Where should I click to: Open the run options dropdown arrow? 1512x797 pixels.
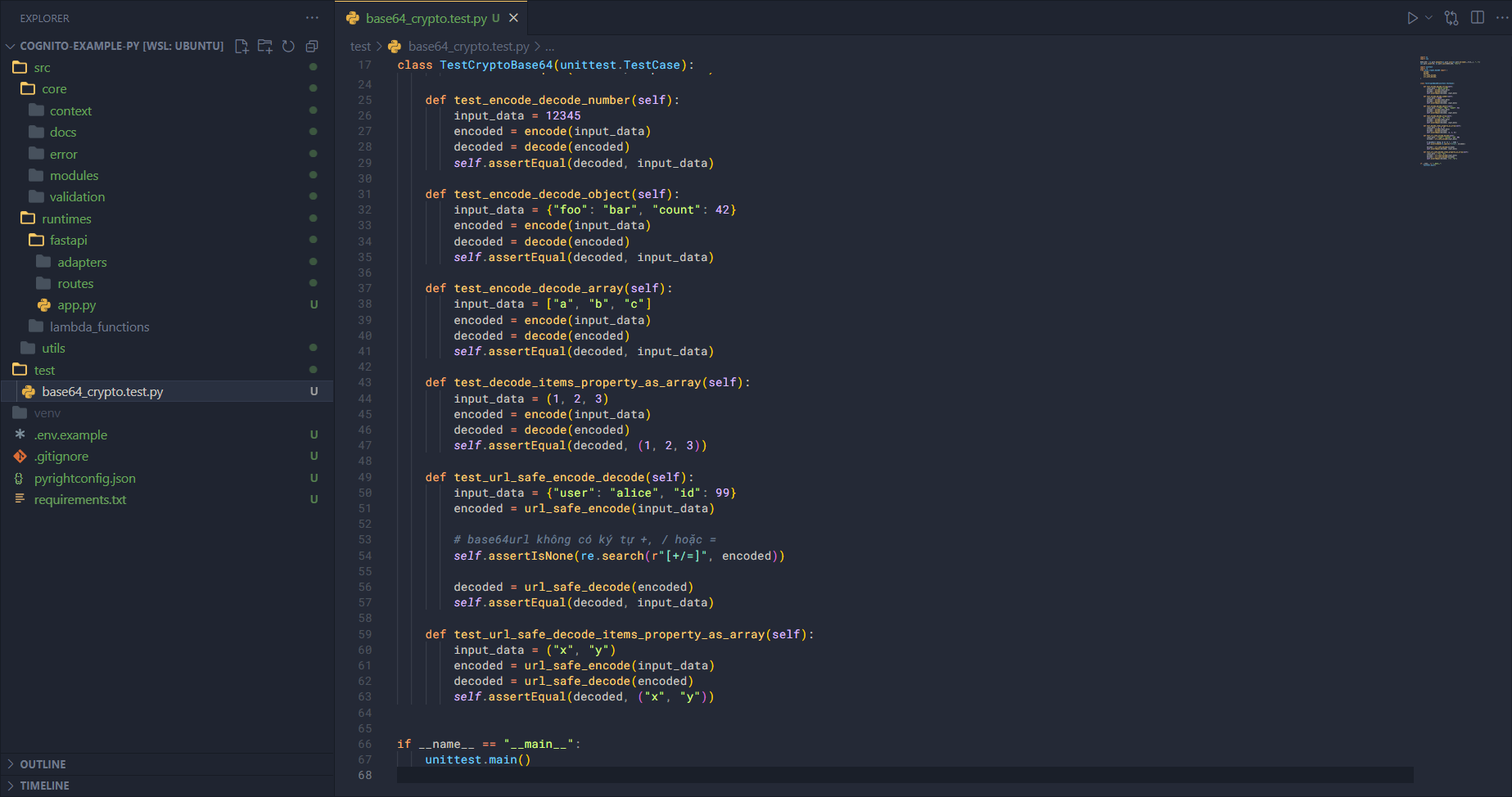[x=1429, y=18]
